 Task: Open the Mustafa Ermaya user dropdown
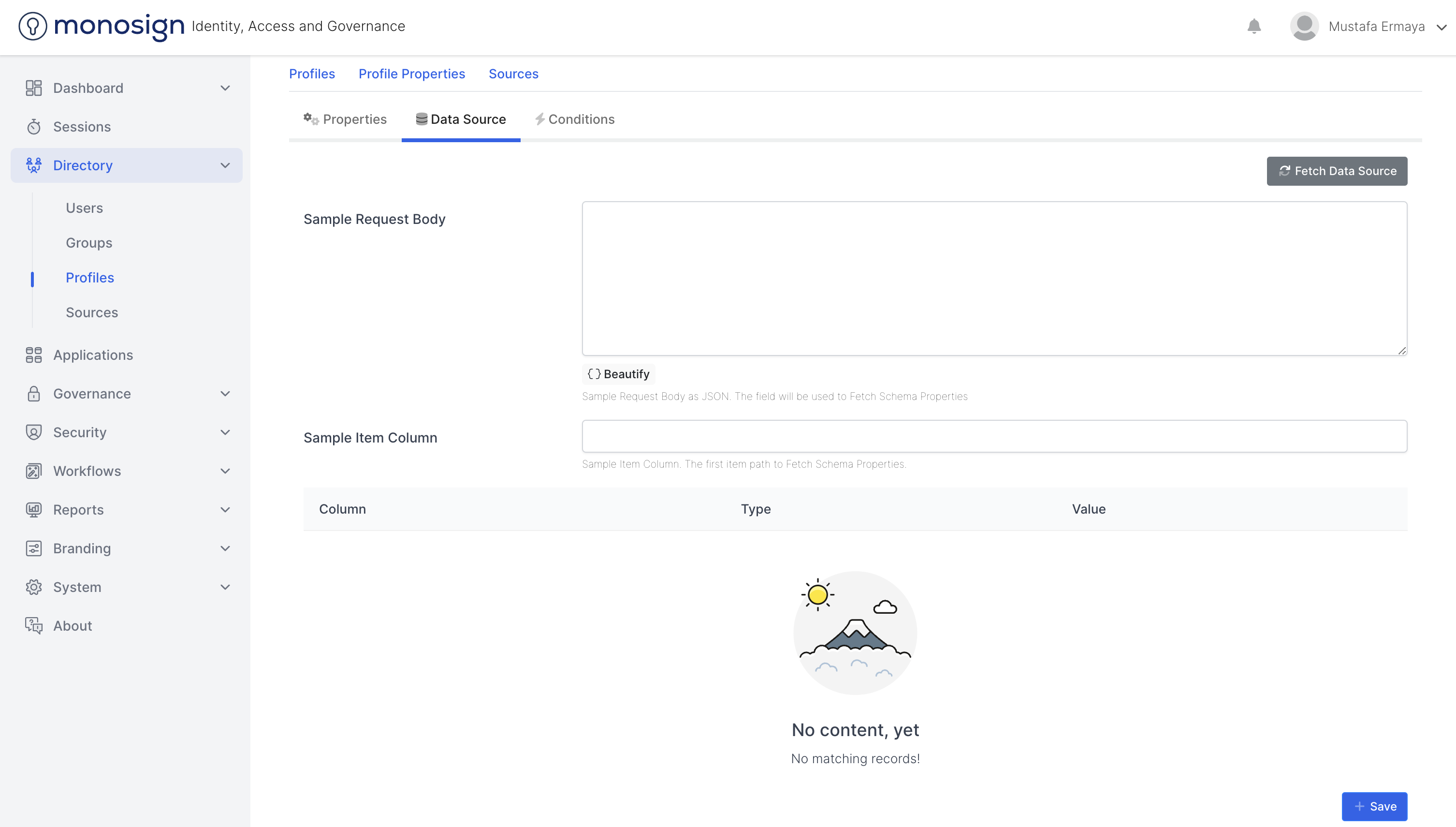[x=1441, y=27]
